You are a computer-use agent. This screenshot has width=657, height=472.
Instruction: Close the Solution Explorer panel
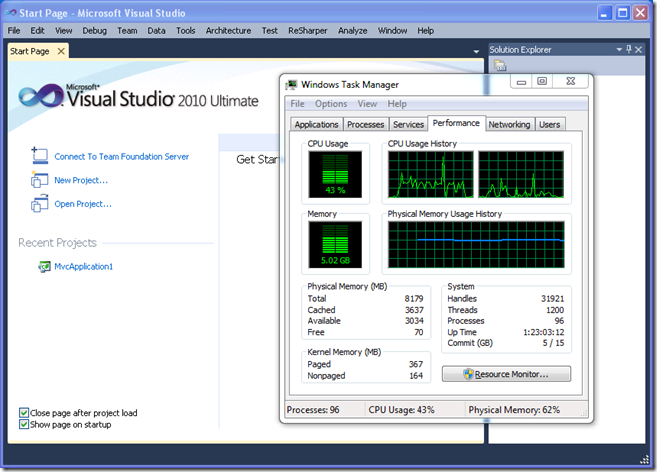click(639, 49)
